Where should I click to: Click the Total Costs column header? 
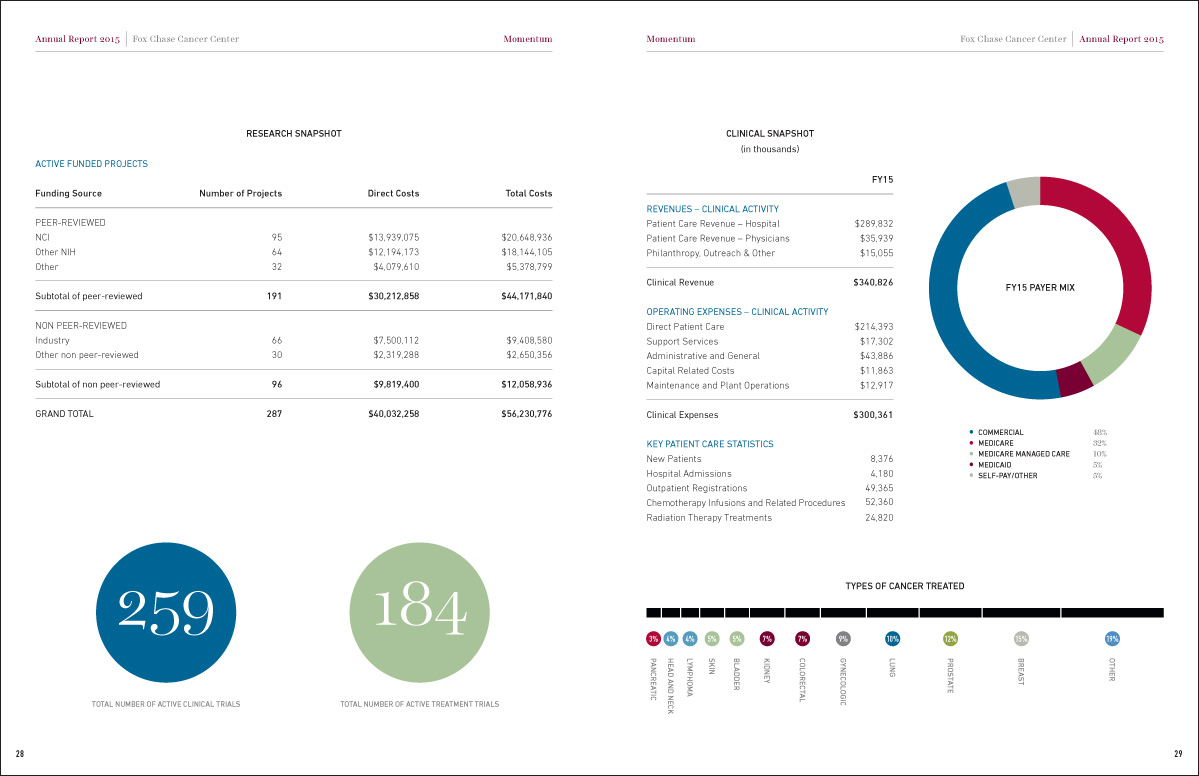point(529,193)
